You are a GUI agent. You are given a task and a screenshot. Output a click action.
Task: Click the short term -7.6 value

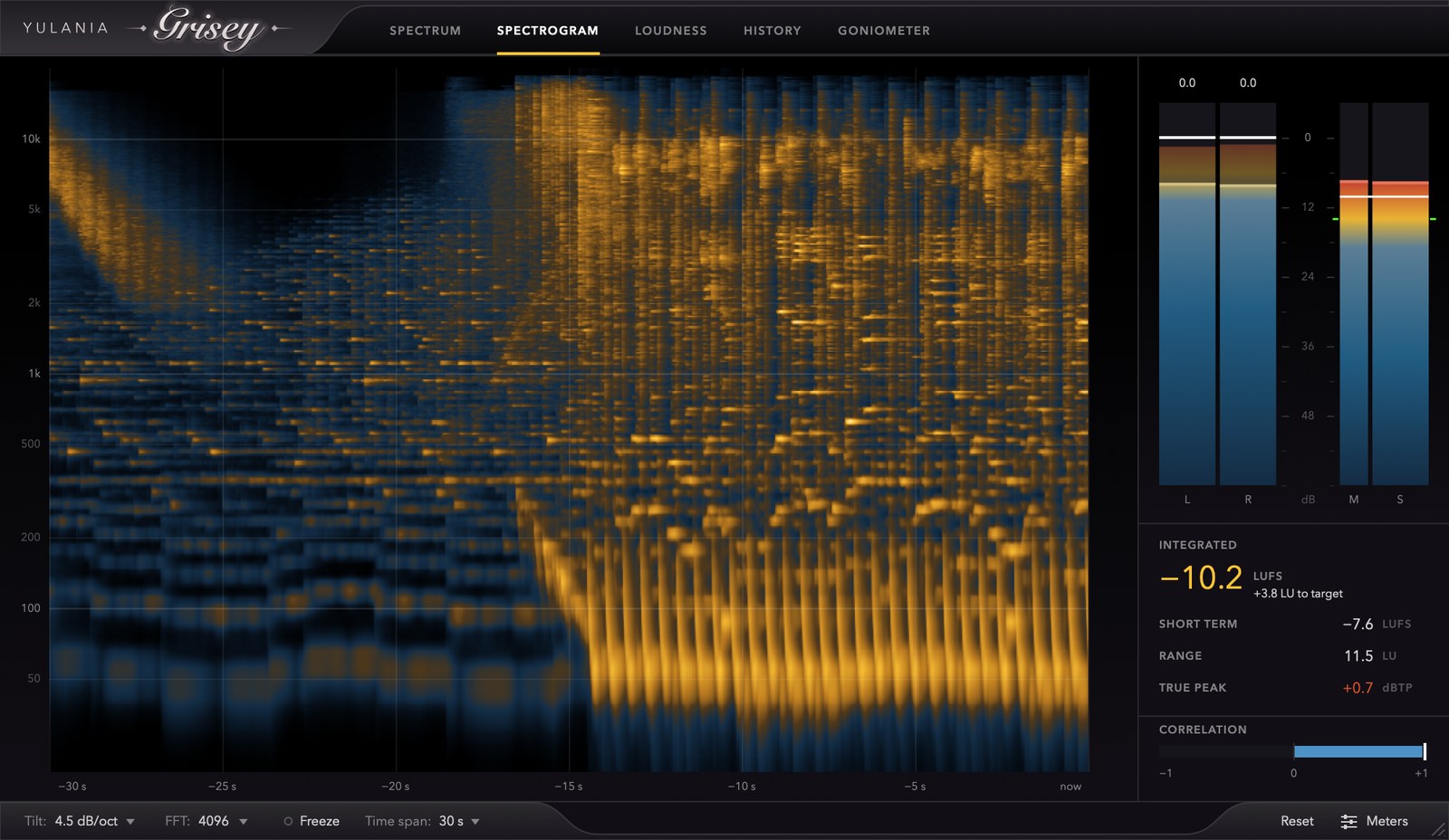pyautogui.click(x=1358, y=625)
